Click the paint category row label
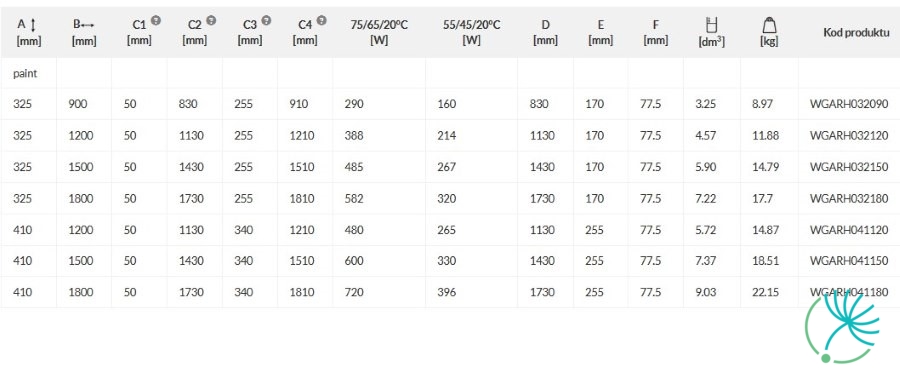 25,74
